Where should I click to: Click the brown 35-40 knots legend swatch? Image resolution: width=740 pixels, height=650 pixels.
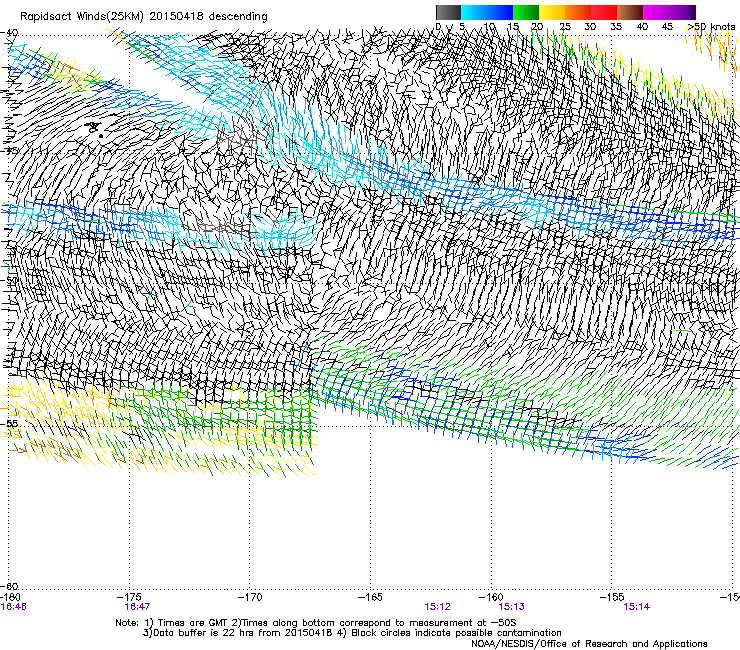click(630, 12)
